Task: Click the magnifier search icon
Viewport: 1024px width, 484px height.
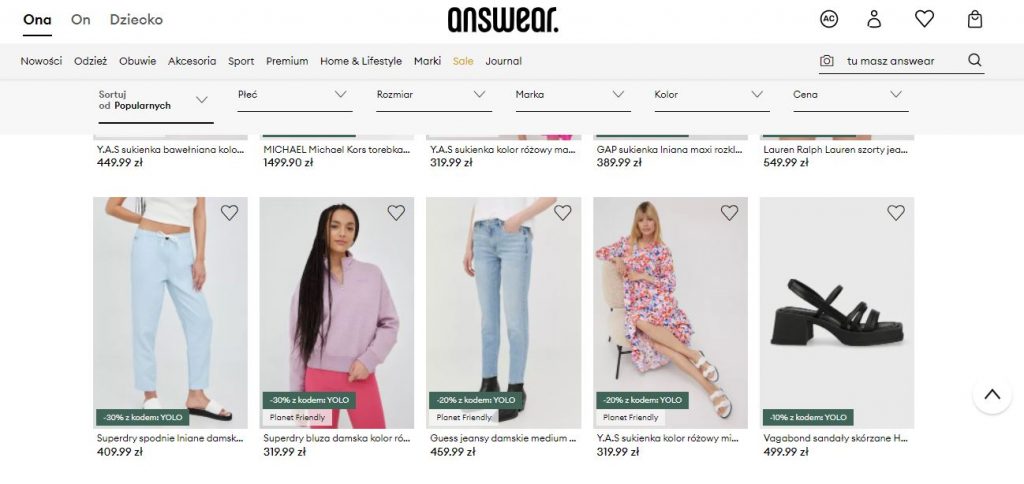Action: tap(974, 60)
